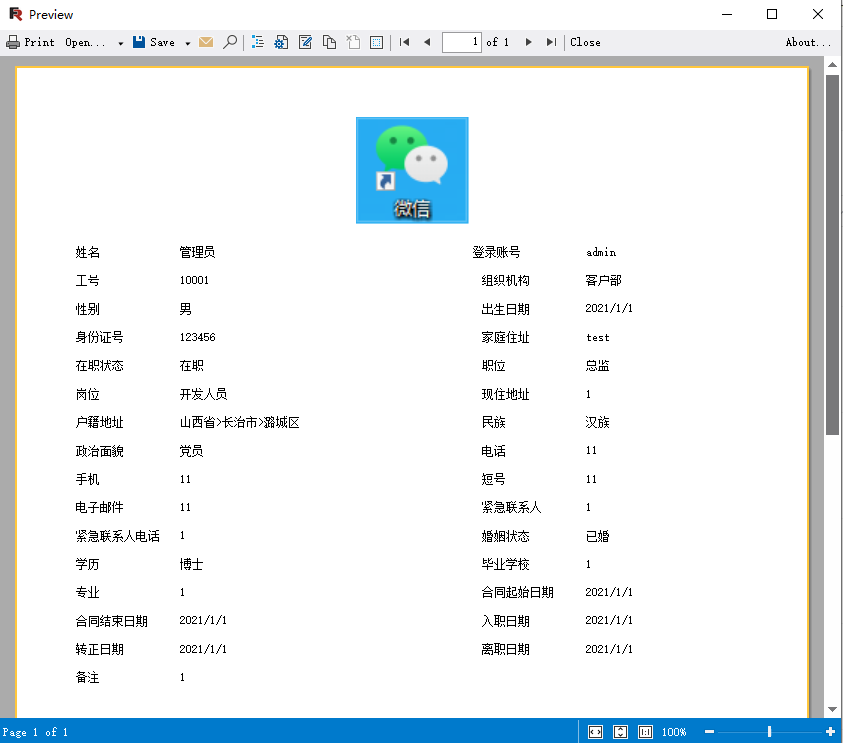Click the '总监' position value
The height and width of the screenshot is (743, 843).
click(x=597, y=366)
